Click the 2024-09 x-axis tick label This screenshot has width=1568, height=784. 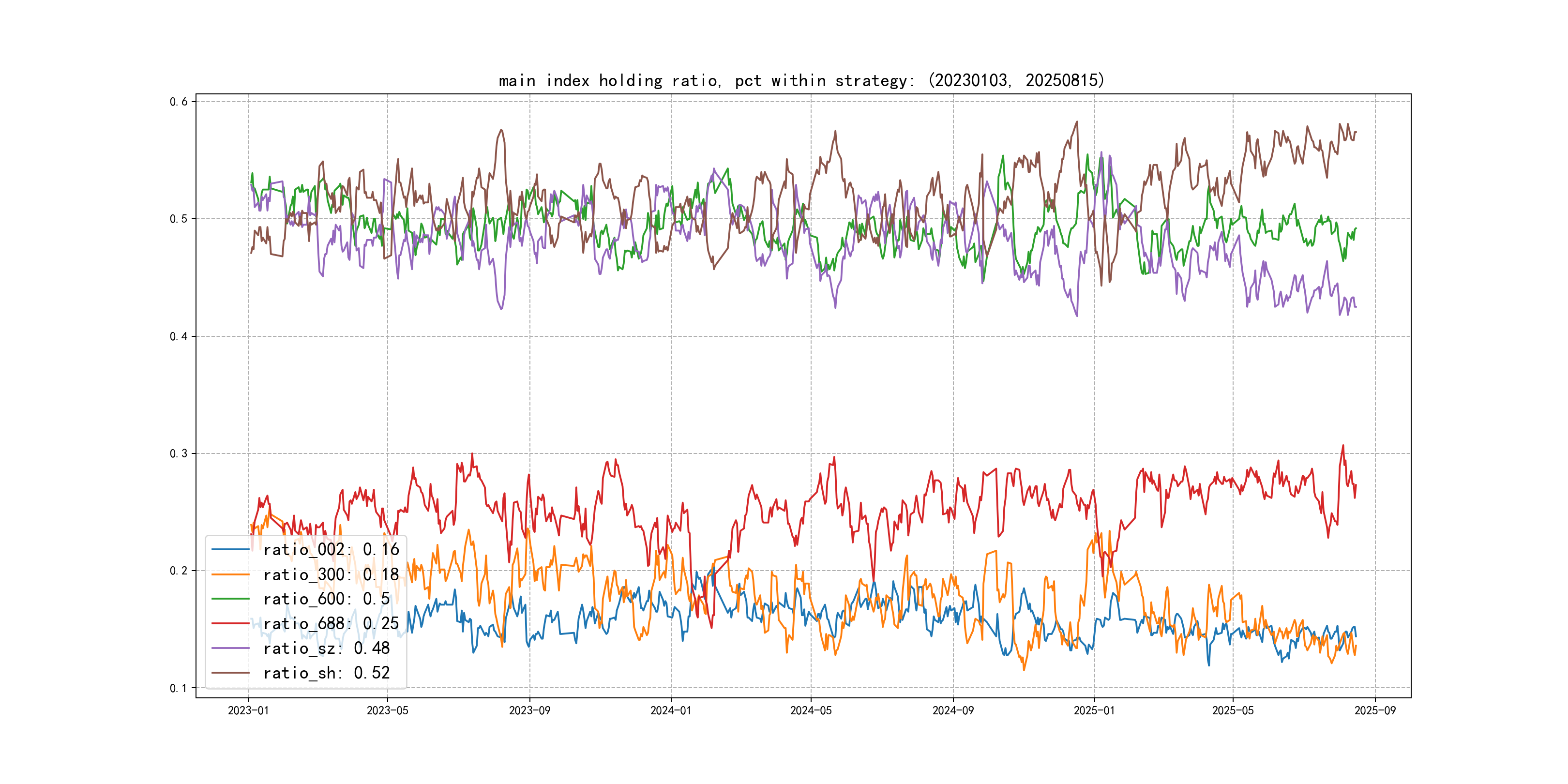(x=952, y=710)
